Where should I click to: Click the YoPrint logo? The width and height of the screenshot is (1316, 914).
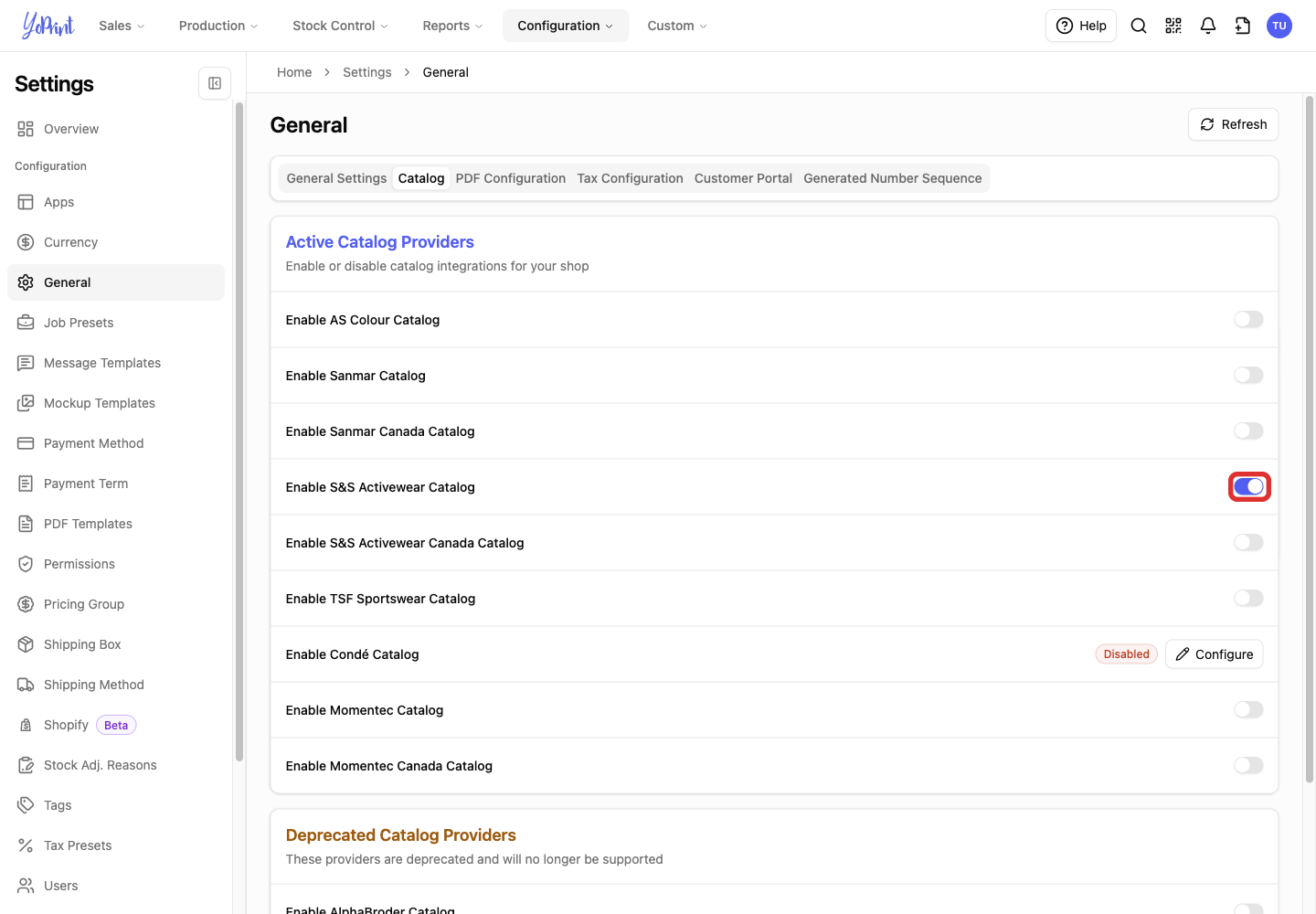pyautogui.click(x=48, y=26)
